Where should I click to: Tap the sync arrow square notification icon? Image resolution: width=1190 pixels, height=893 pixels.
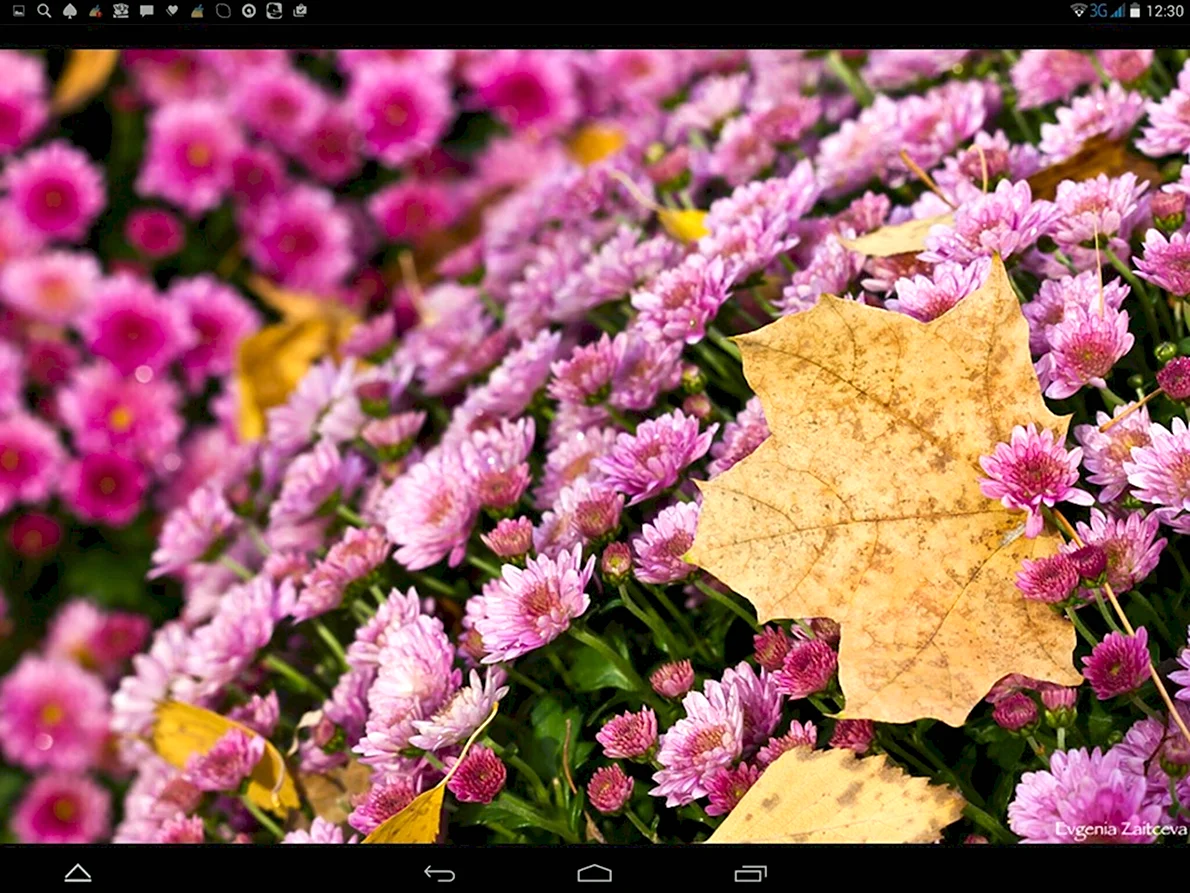pyautogui.click(x=274, y=11)
